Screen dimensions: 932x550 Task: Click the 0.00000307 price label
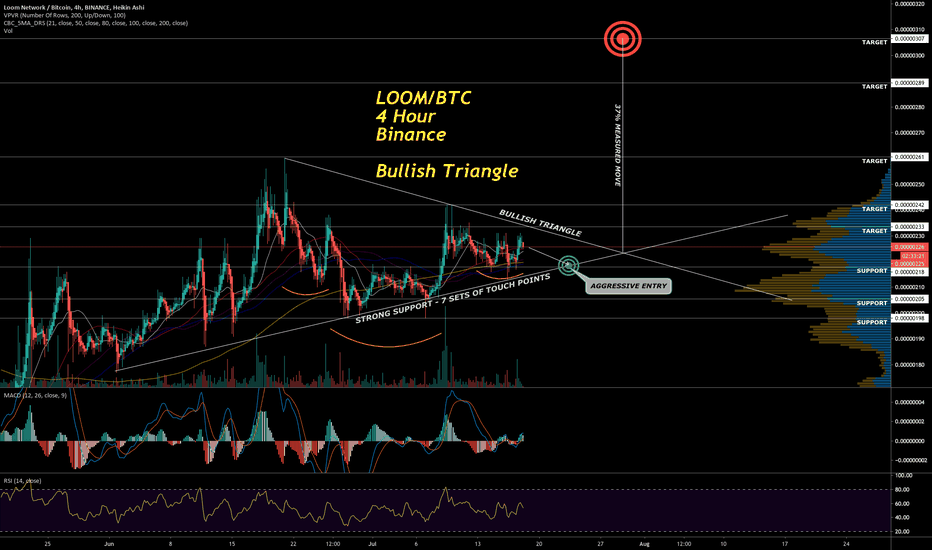click(909, 39)
